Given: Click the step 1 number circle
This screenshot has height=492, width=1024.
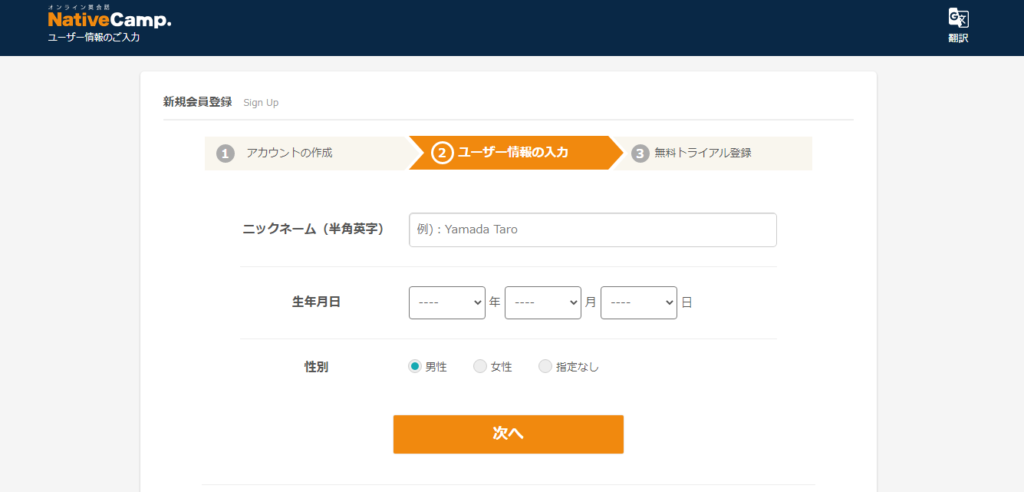Looking at the screenshot, I should (225, 154).
